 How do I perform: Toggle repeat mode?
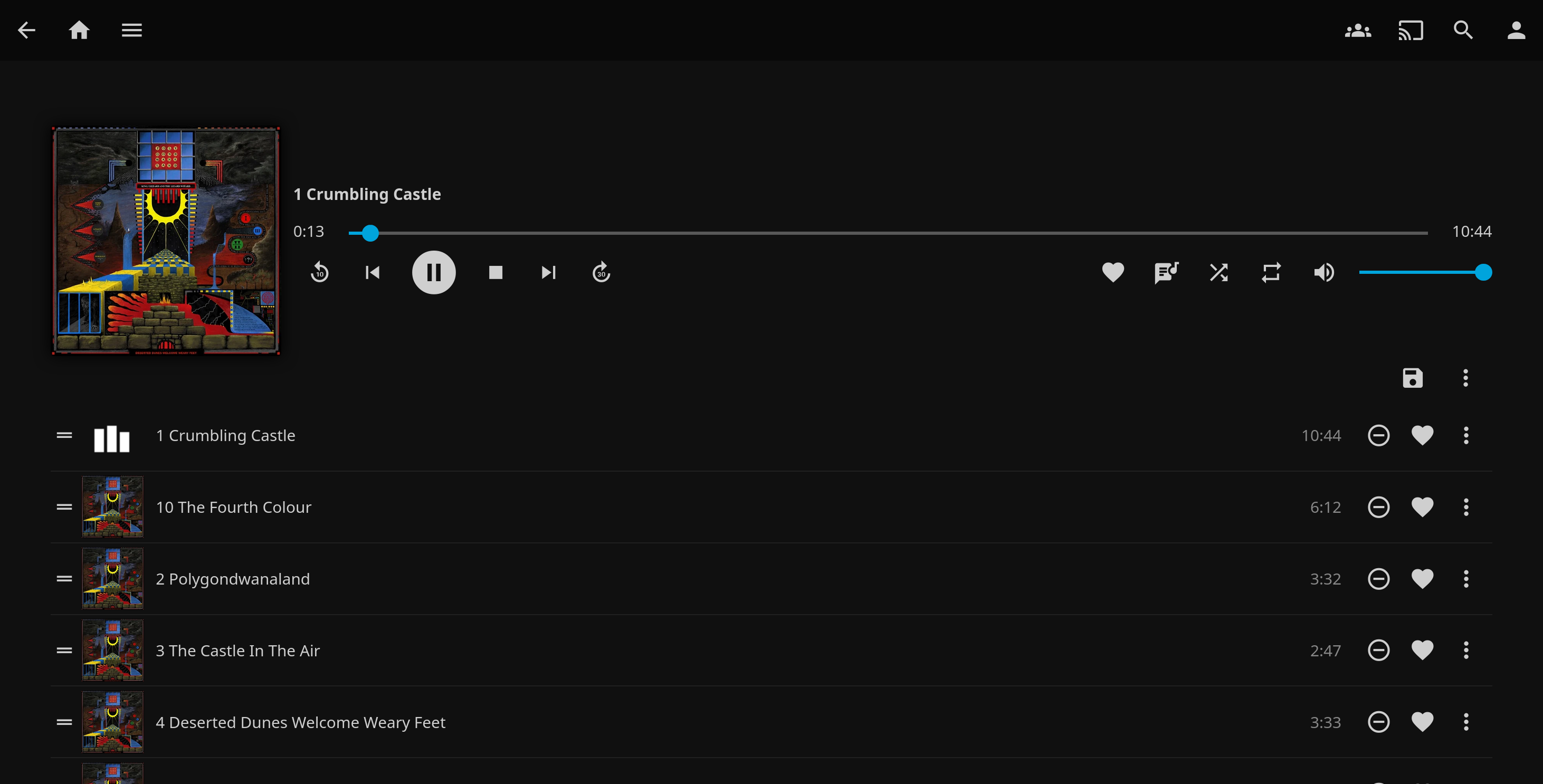(x=1271, y=273)
